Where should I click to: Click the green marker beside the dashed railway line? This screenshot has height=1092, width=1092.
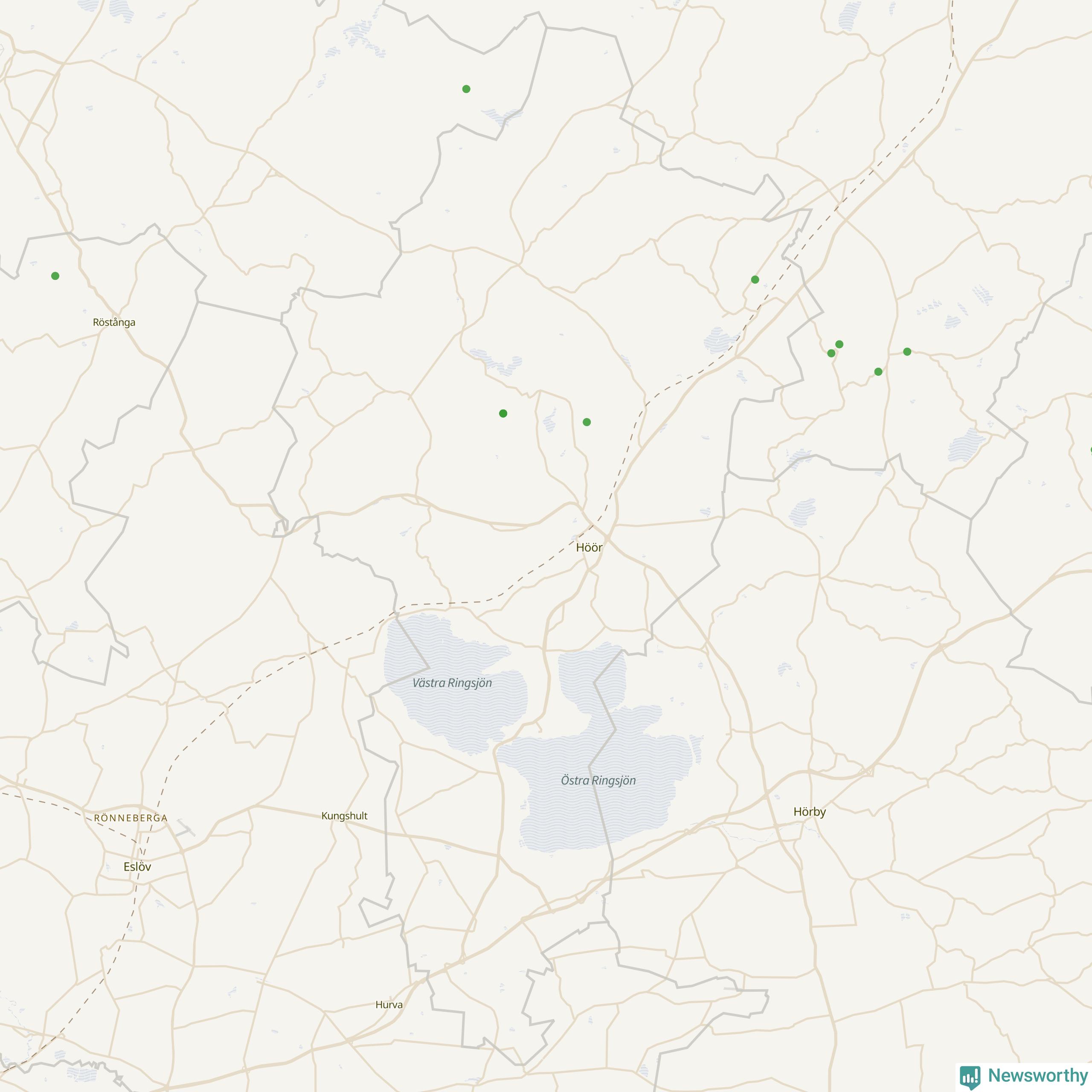pos(755,279)
